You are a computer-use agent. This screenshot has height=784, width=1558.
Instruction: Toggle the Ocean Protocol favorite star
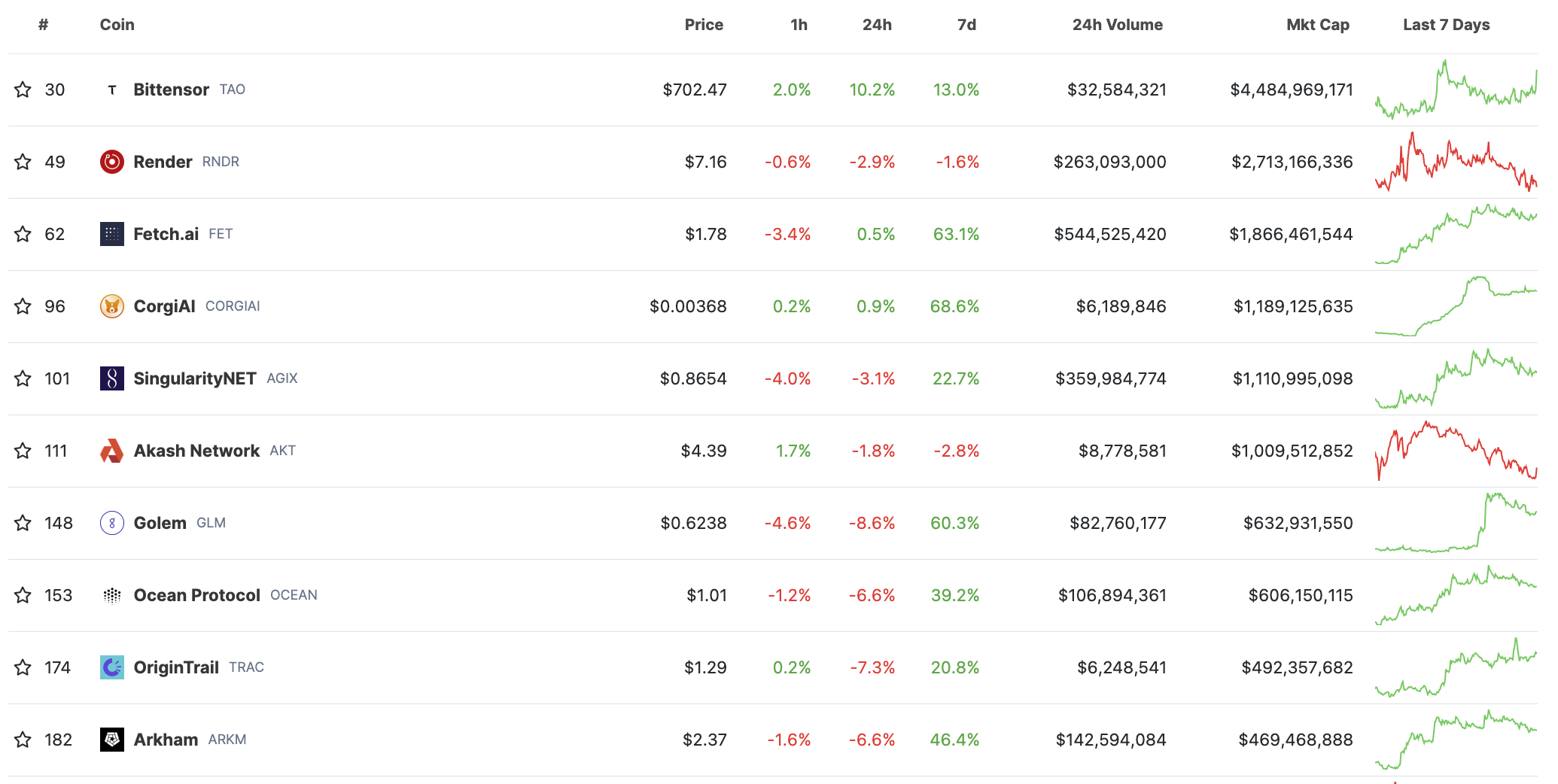tap(23, 595)
